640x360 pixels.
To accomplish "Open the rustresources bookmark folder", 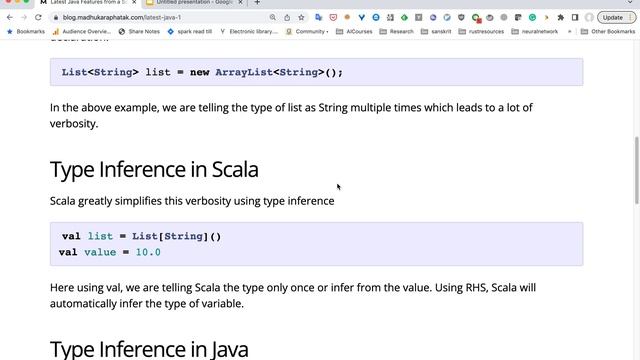I will pos(481,31).
